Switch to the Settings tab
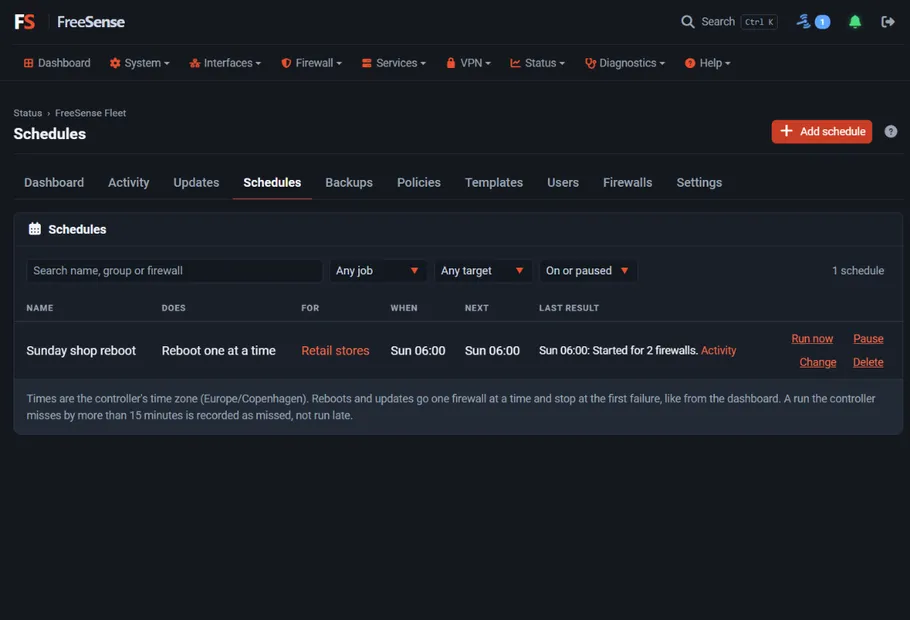The height and width of the screenshot is (620, 910). click(x=699, y=182)
